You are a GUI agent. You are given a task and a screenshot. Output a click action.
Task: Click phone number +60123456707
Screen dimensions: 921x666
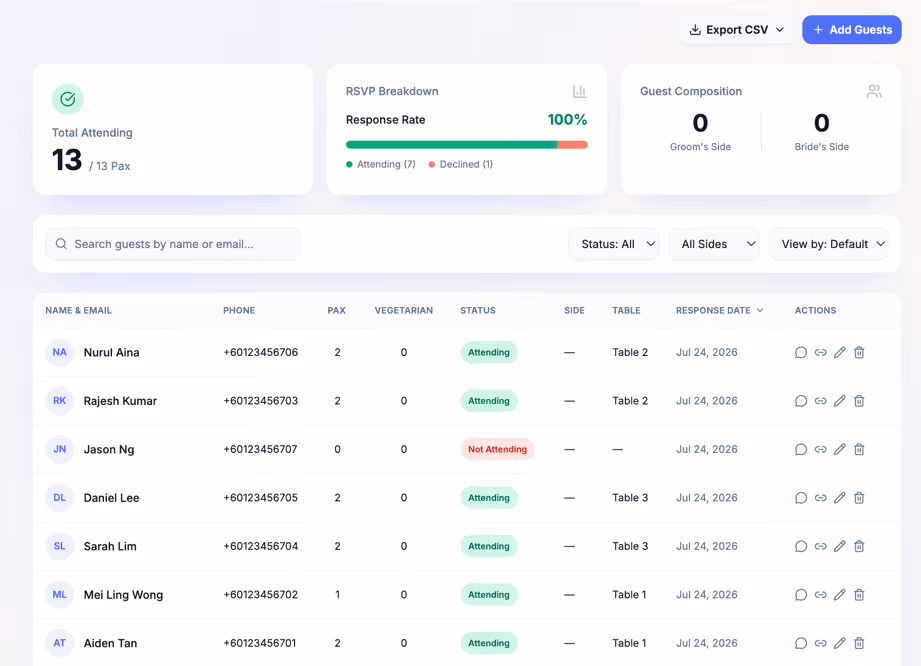tap(260, 449)
